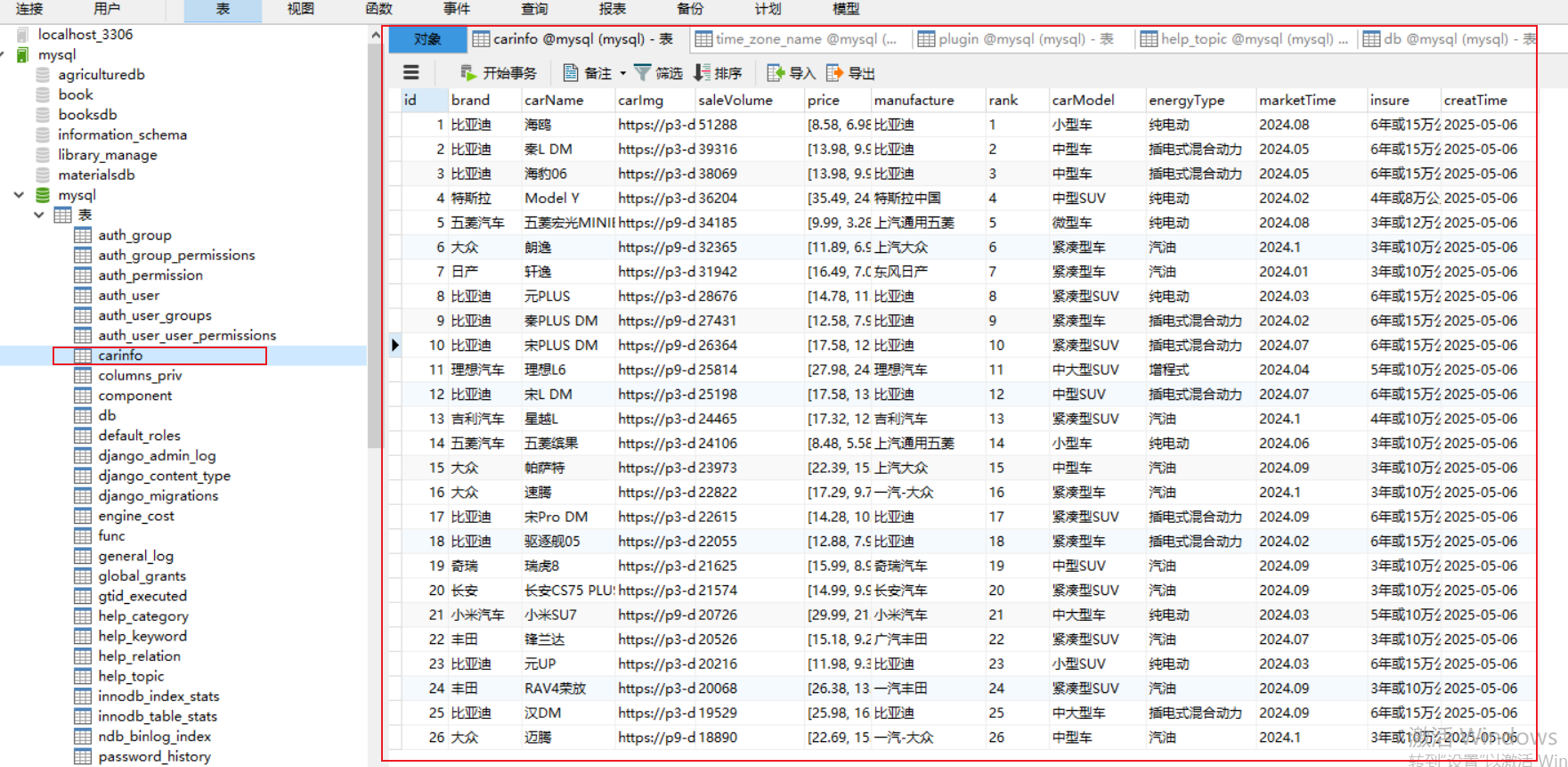Click the carName column header

pos(567,100)
